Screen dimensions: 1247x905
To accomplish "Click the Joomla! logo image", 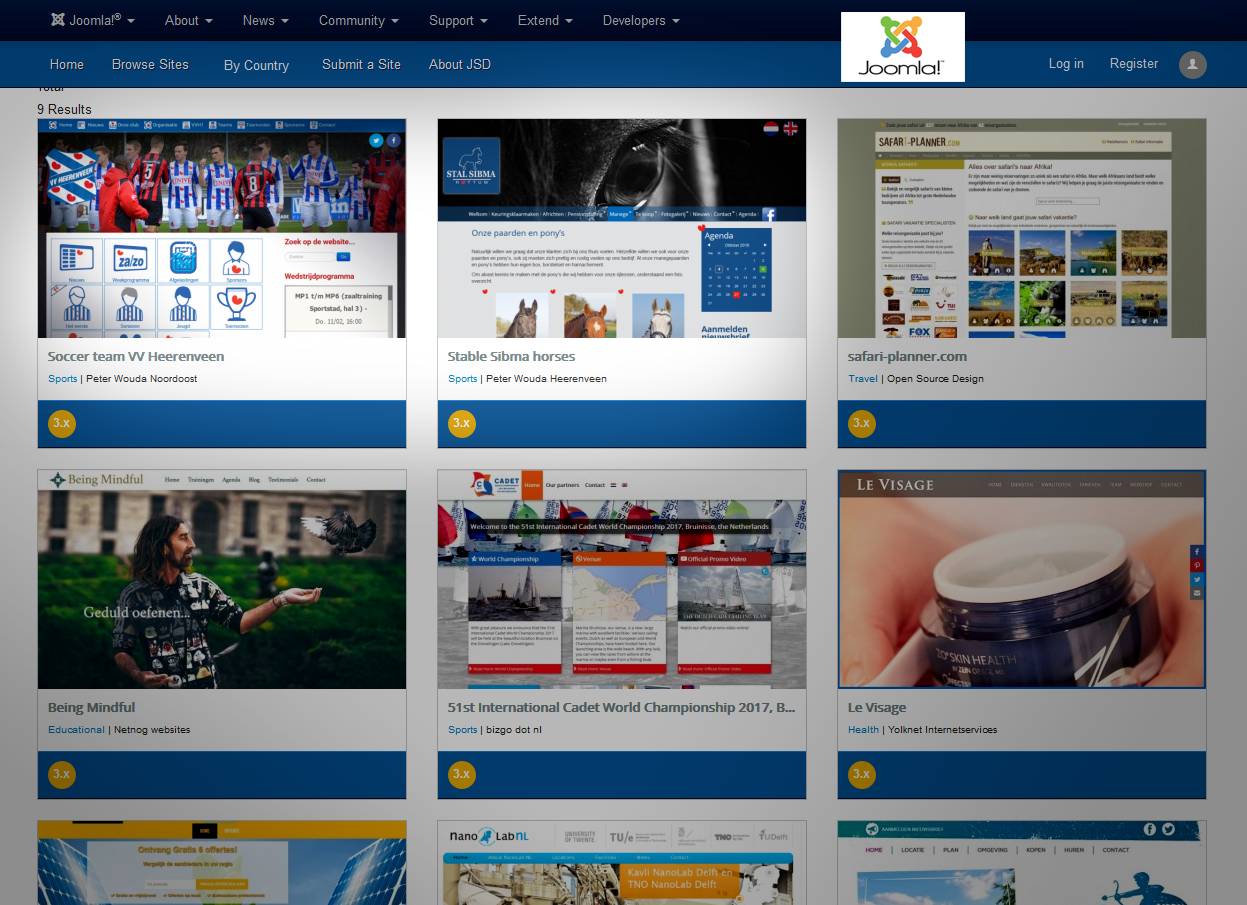I will (x=903, y=47).
